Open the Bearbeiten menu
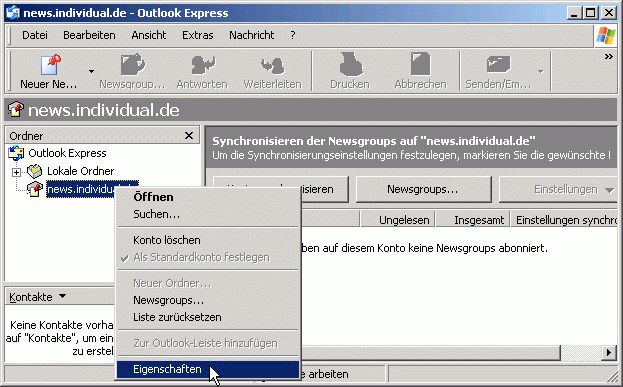 89,35
